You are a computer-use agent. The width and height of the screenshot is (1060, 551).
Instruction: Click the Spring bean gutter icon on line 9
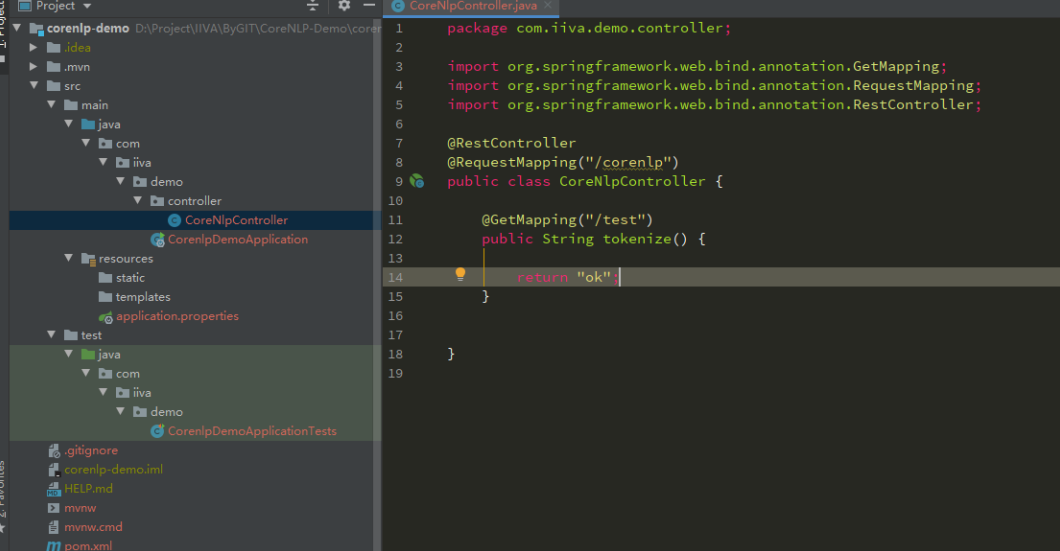(417, 181)
